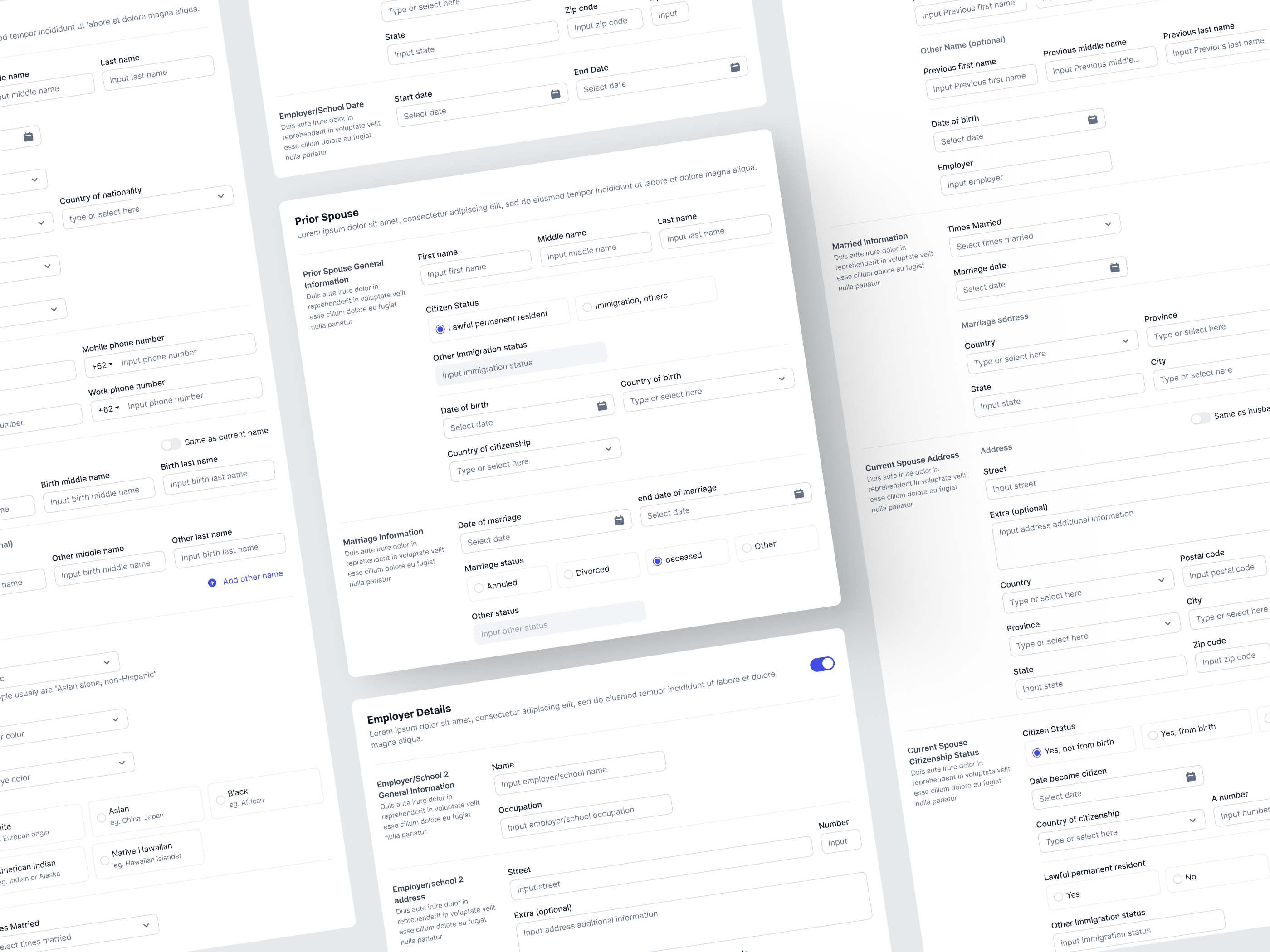
Task: Toggle the blue switch at bottom of Prior Spouse section
Action: [x=822, y=662]
